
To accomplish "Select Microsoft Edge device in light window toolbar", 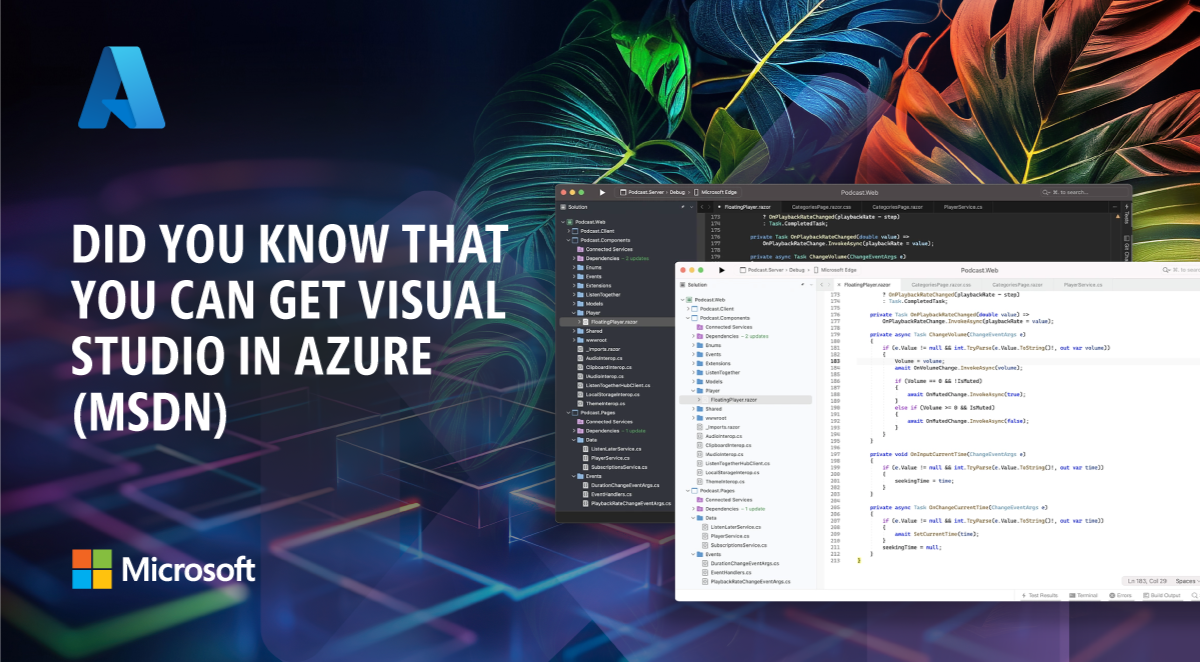I will 834,270.
